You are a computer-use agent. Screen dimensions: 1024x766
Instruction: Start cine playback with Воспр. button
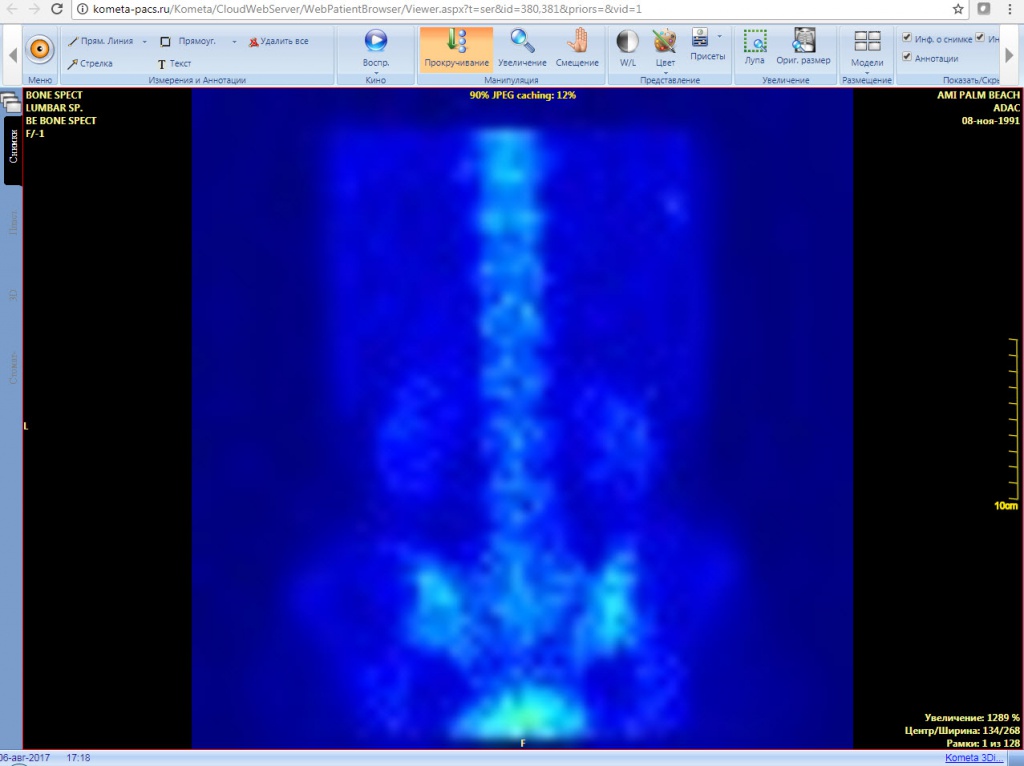click(376, 47)
